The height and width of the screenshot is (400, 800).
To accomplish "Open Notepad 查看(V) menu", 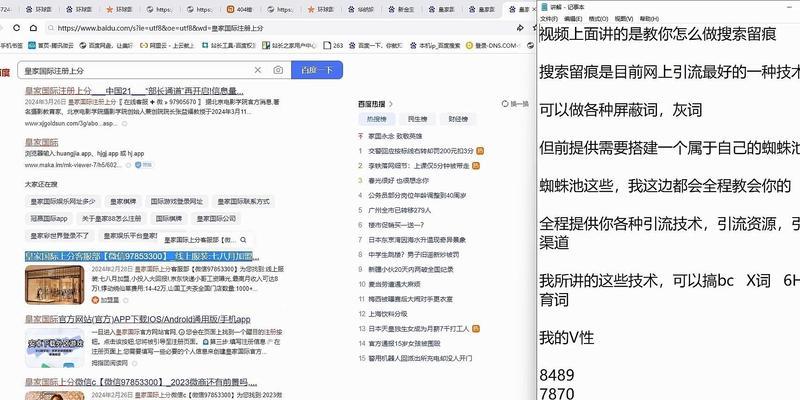I will tap(623, 19).
